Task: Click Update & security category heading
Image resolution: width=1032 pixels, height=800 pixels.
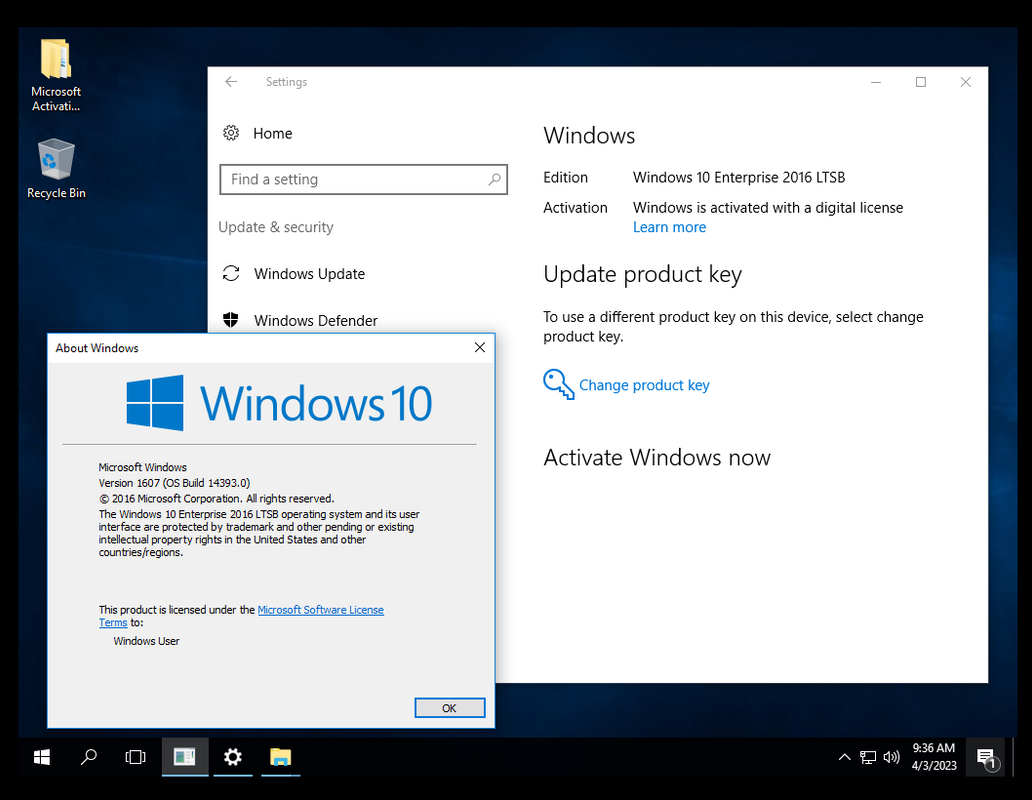Action: (276, 227)
